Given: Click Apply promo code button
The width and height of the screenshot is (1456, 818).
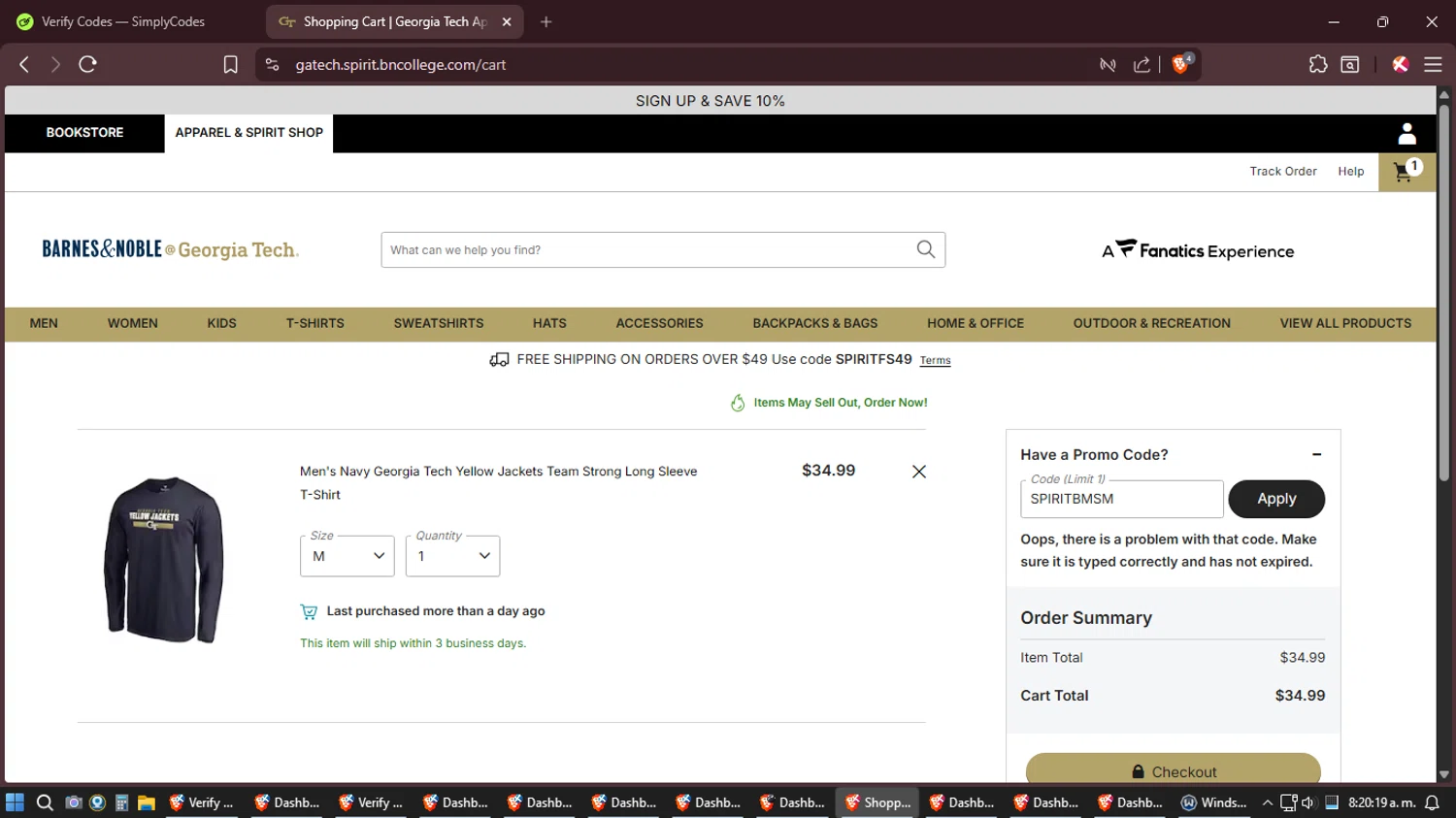Looking at the screenshot, I should (1276, 499).
